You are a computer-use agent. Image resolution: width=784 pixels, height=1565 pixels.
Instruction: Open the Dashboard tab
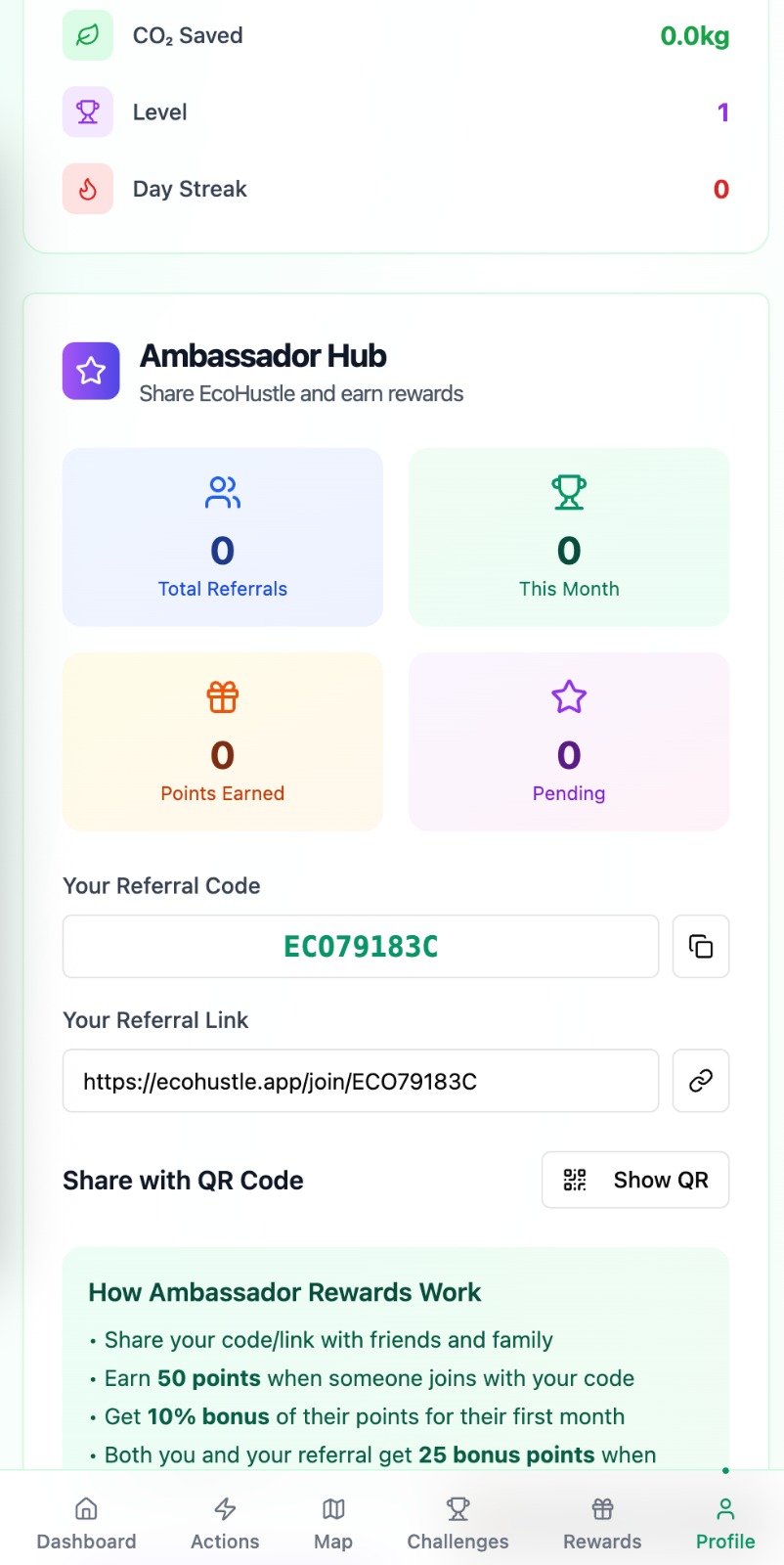point(86,1523)
